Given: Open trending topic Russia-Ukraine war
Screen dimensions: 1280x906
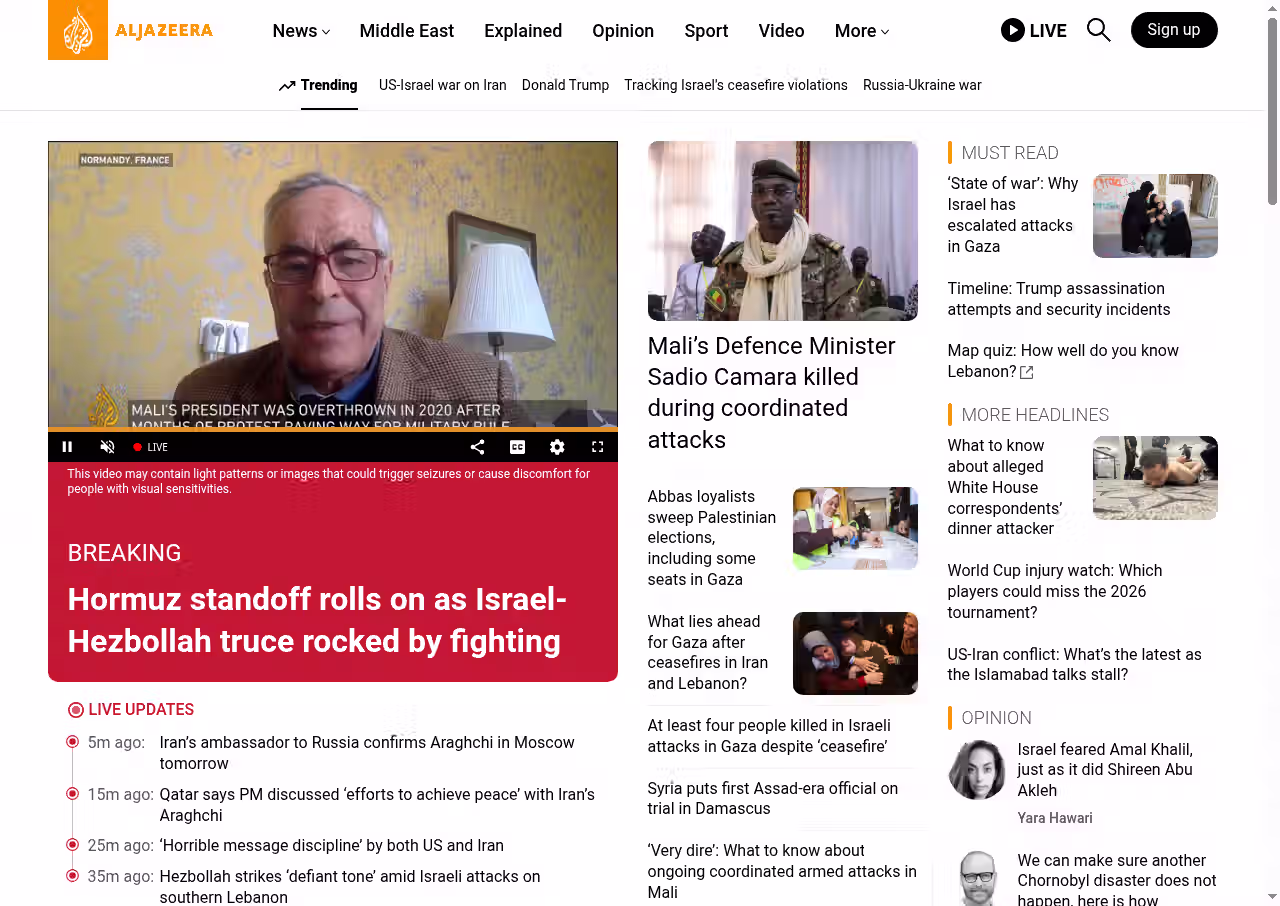Looking at the screenshot, I should tap(922, 85).
